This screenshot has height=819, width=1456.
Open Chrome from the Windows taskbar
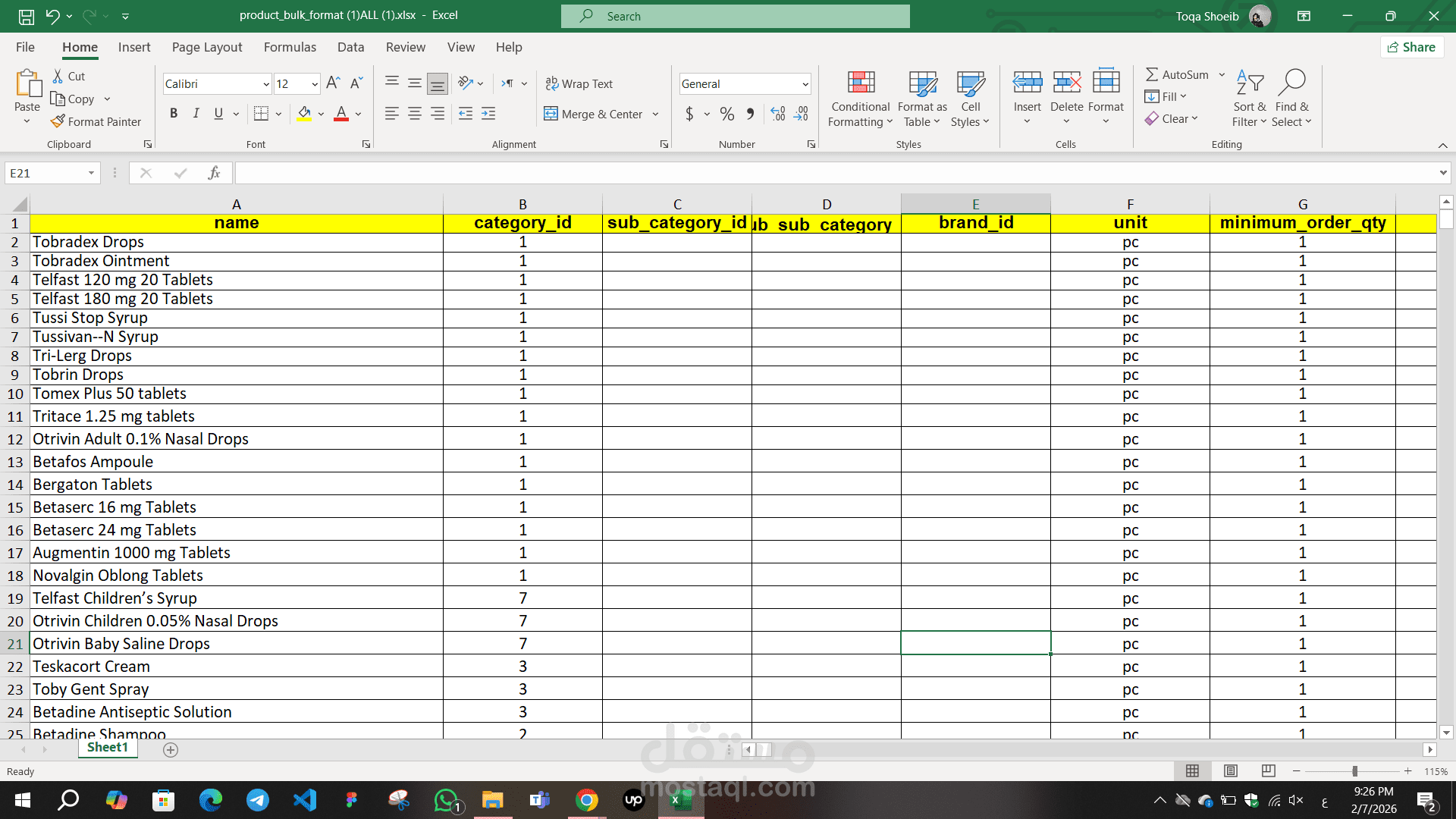click(586, 800)
